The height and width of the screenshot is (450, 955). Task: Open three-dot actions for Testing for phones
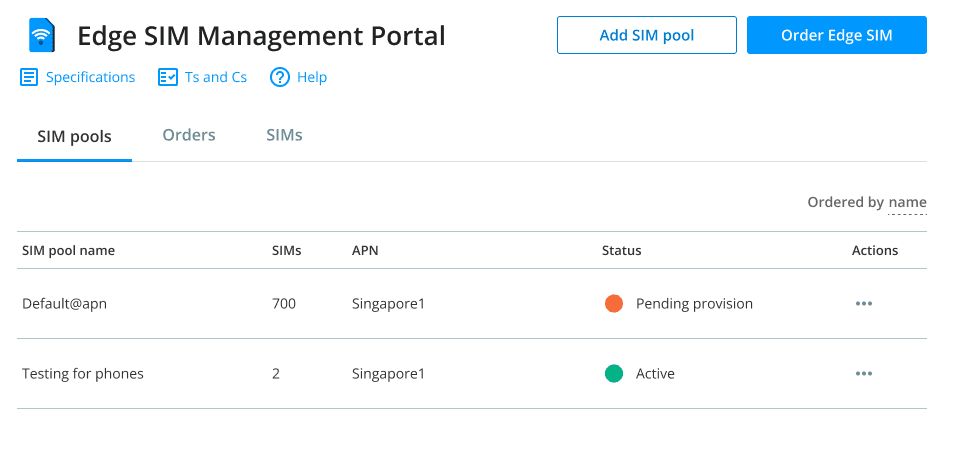coord(864,373)
